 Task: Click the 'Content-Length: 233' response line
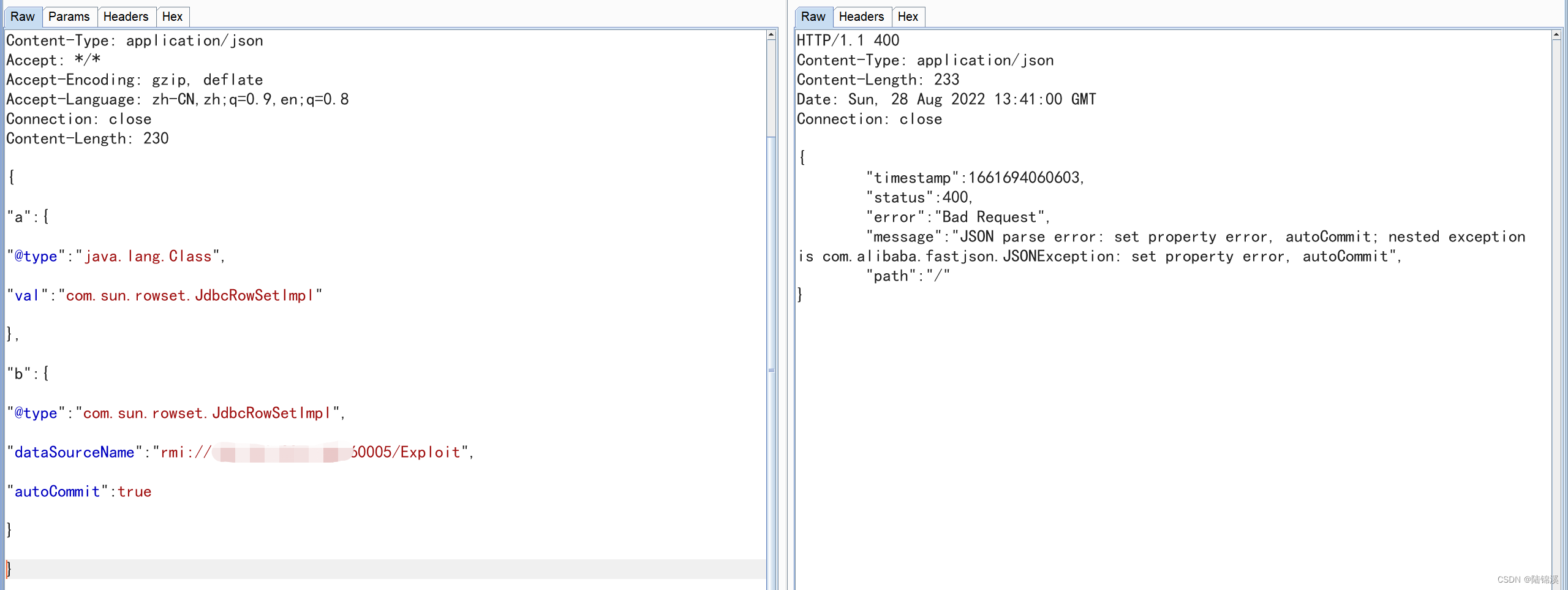pos(878,80)
